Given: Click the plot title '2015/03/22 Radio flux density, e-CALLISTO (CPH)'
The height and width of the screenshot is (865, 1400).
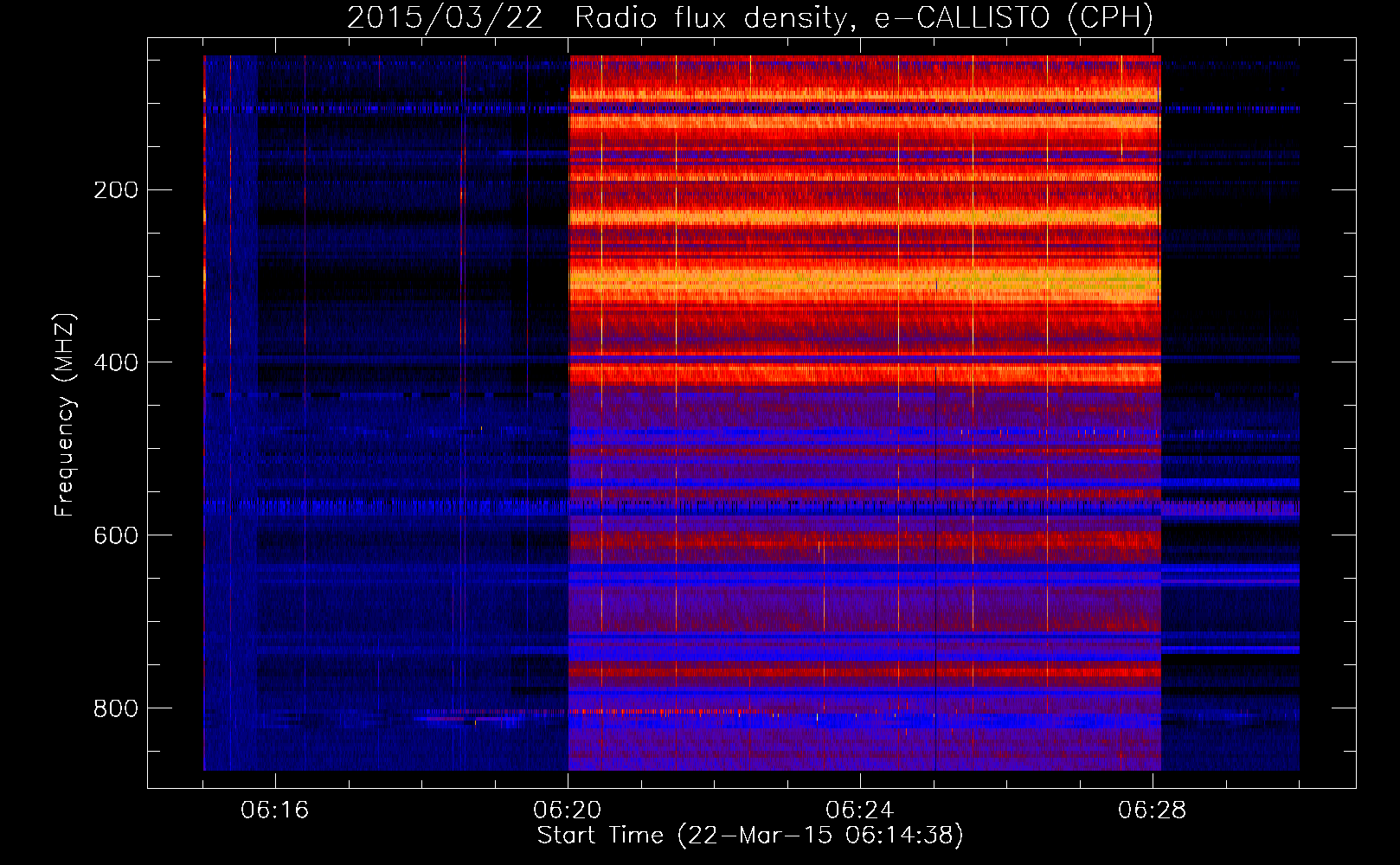Looking at the screenshot, I should pyautogui.click(x=750, y=18).
